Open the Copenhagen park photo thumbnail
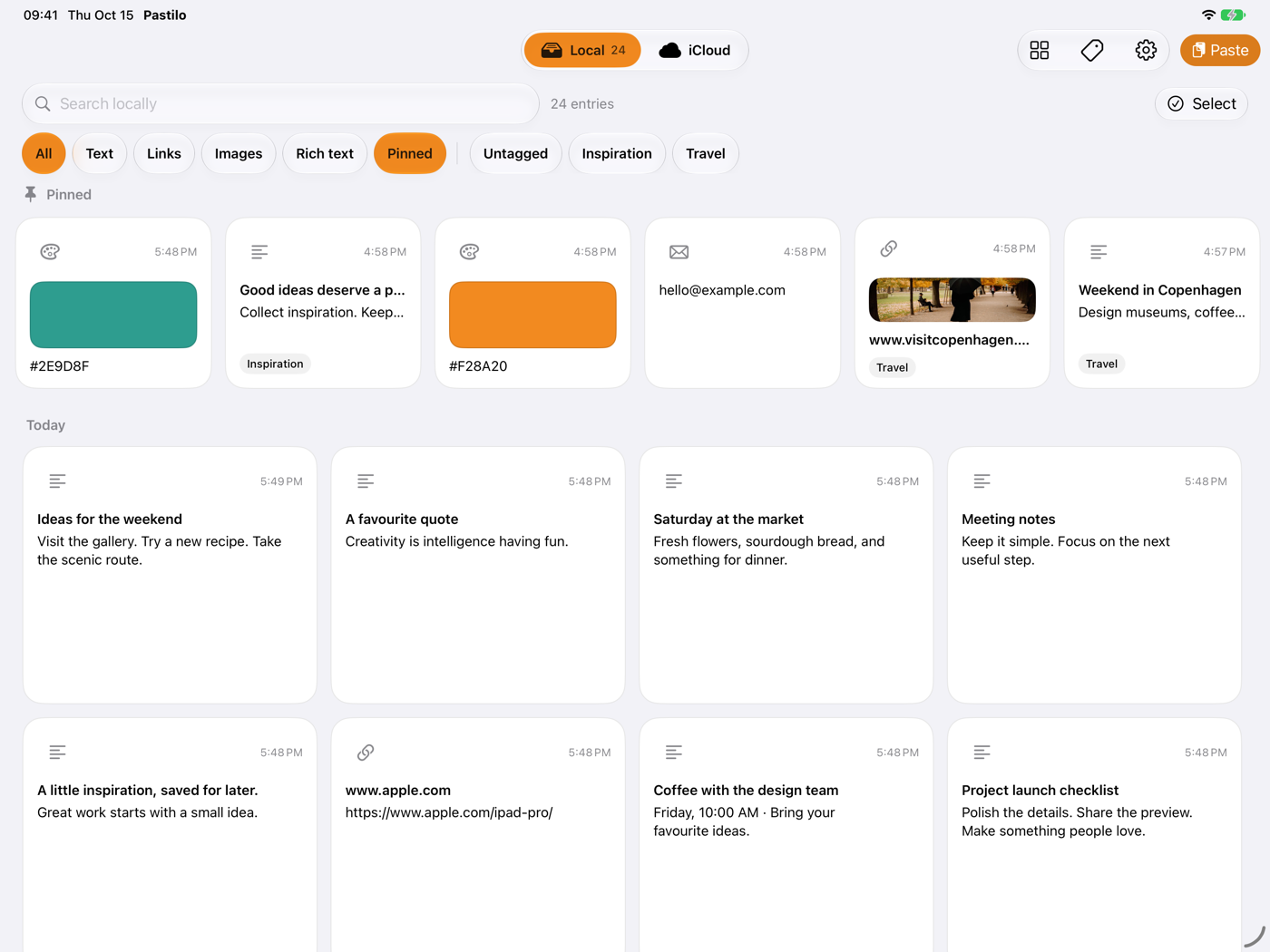Screen dimensions: 1270x952 pos(952,300)
